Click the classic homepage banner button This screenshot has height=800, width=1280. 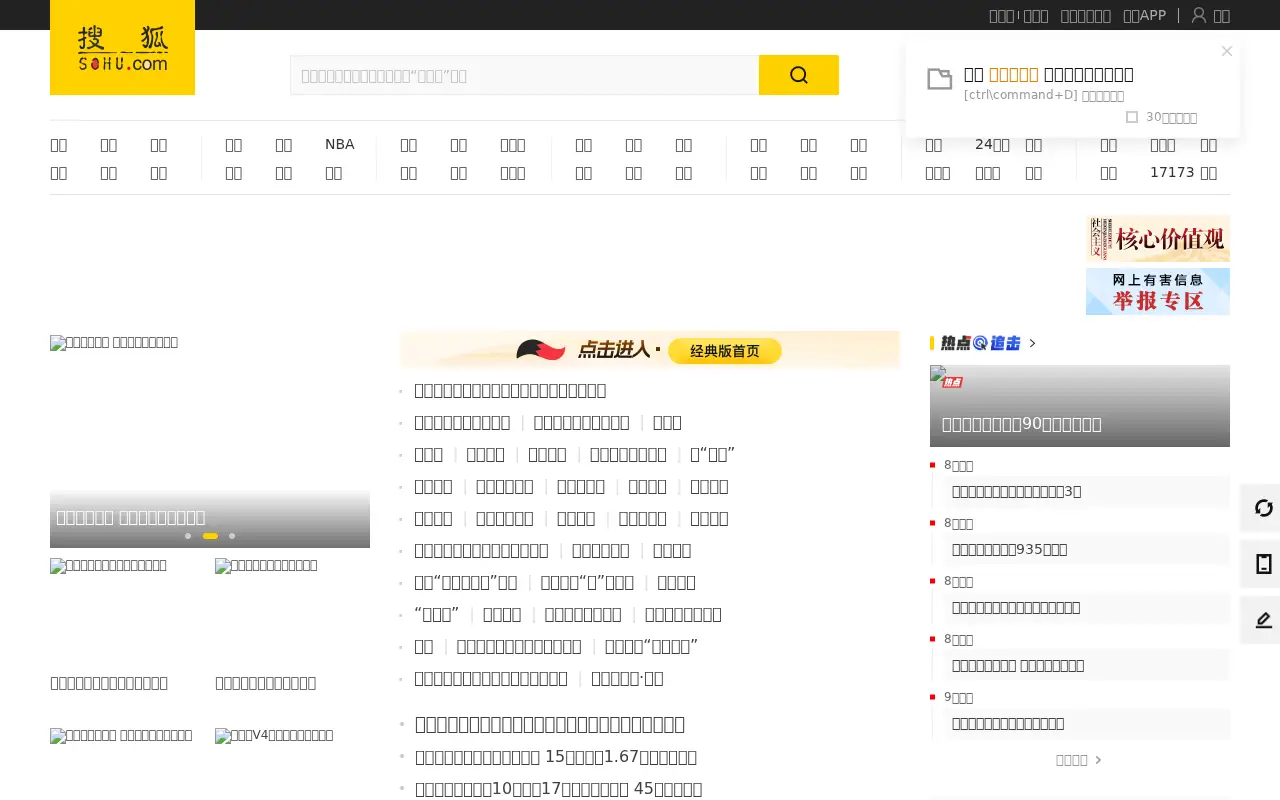pyautogui.click(x=725, y=351)
